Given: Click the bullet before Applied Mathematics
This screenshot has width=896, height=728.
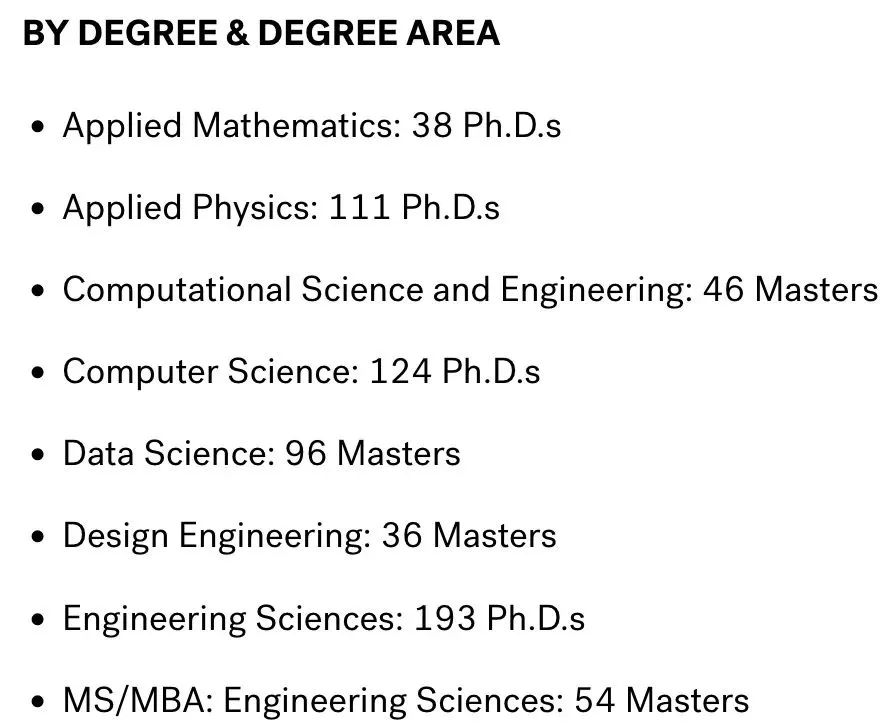Looking at the screenshot, I should click(x=38, y=126).
